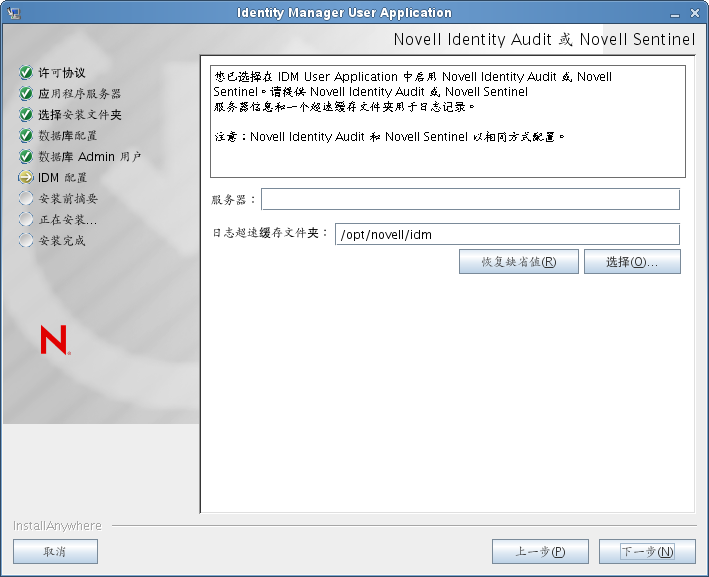709x577 pixels.
Task: Click the empty circle icon beside 安装完成
Action: coord(26,240)
